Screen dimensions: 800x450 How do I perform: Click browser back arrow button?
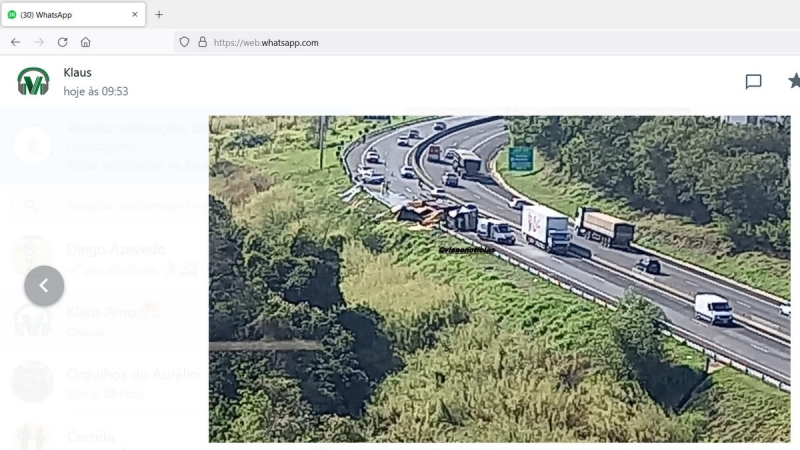point(15,42)
